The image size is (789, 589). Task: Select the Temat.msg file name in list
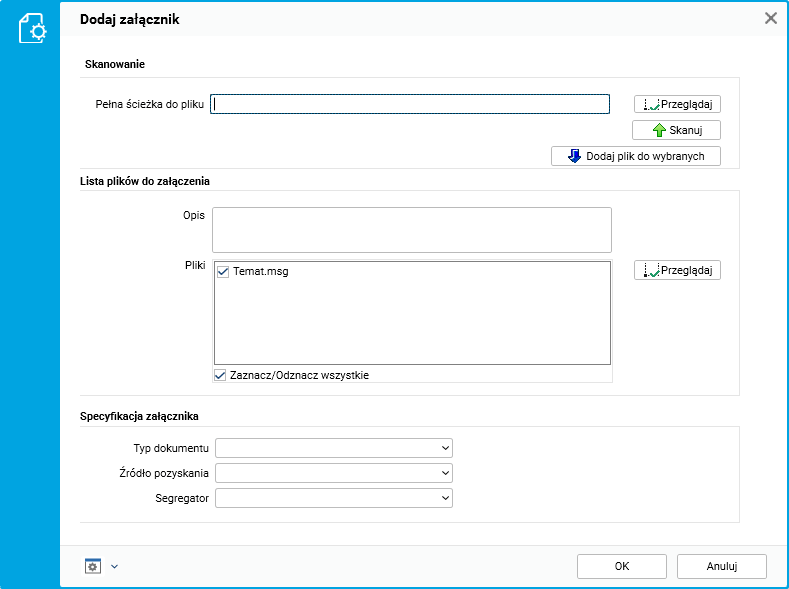tap(261, 271)
